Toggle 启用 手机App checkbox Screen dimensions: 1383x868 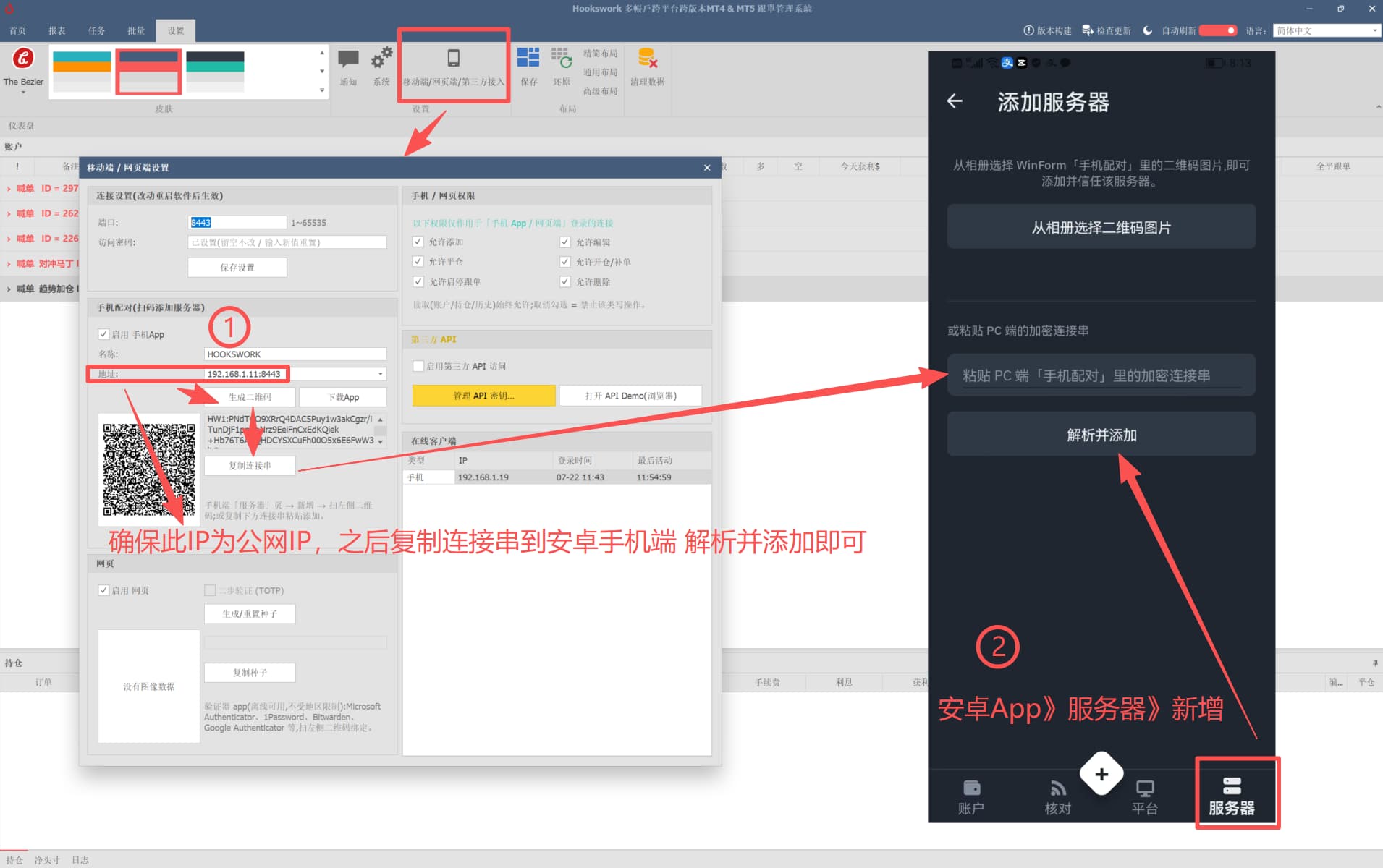click(103, 334)
